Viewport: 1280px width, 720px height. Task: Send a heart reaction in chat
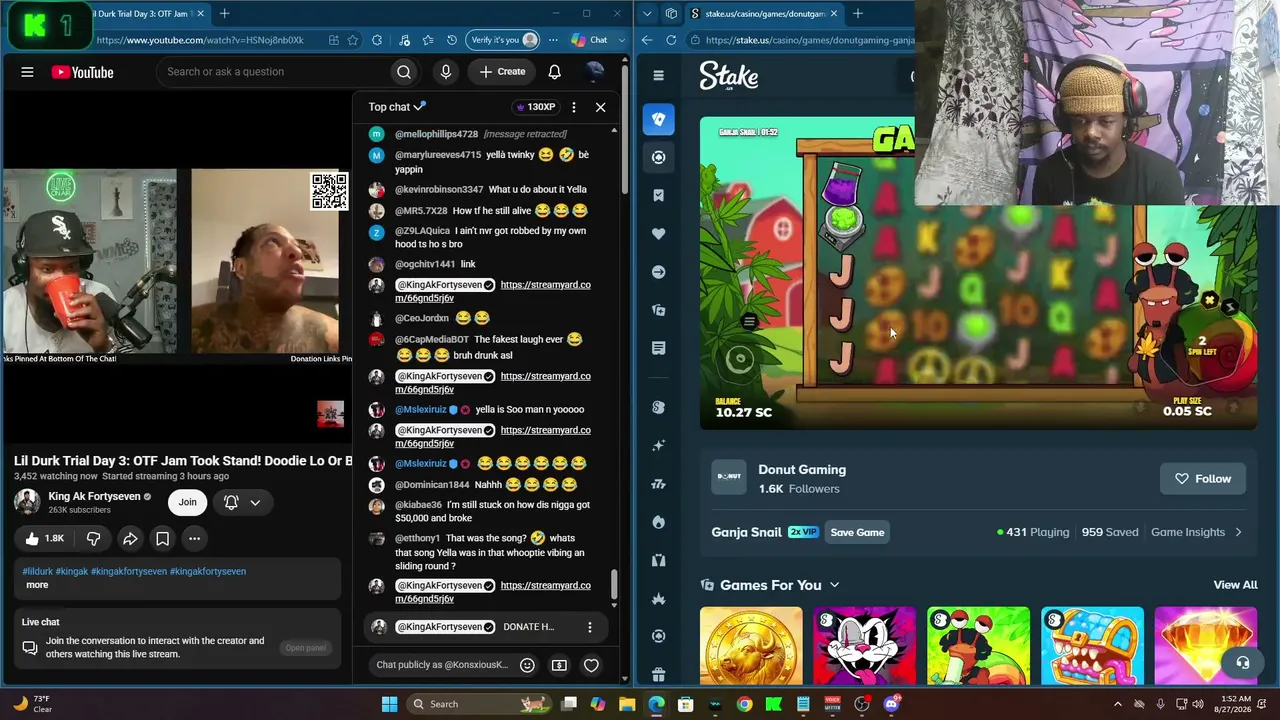(591, 665)
